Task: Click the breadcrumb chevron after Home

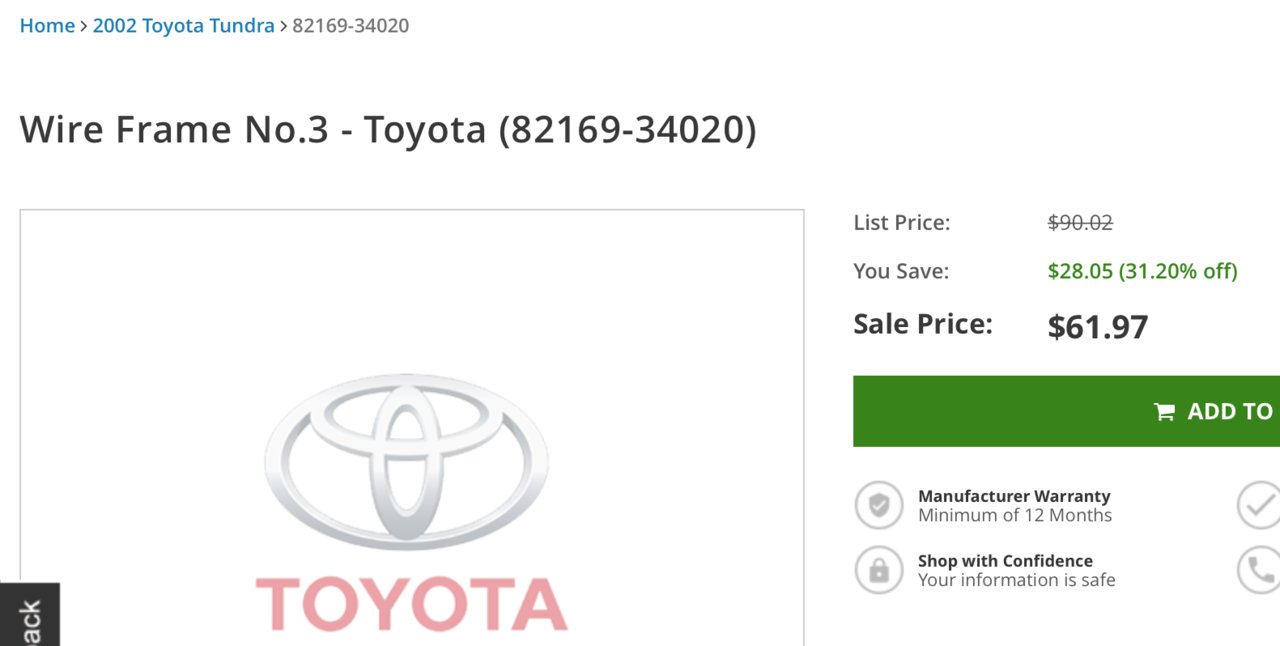Action: tap(84, 26)
